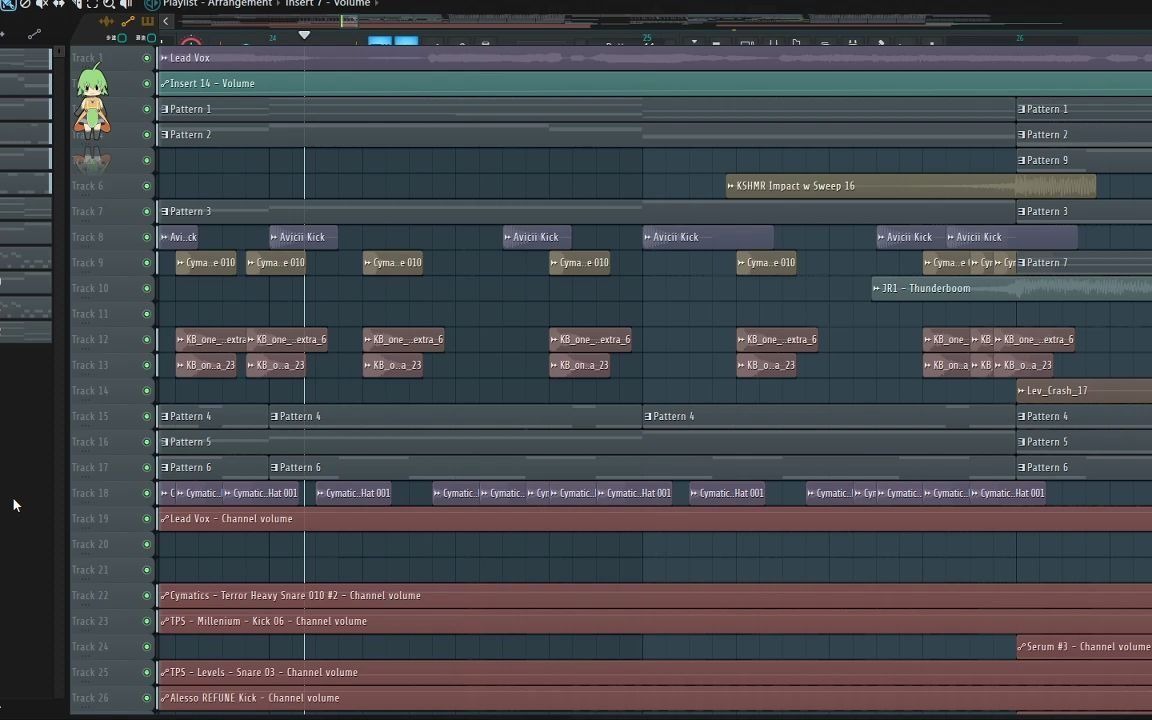Select the Track 12 header
The image size is (1152, 720).
112,339
